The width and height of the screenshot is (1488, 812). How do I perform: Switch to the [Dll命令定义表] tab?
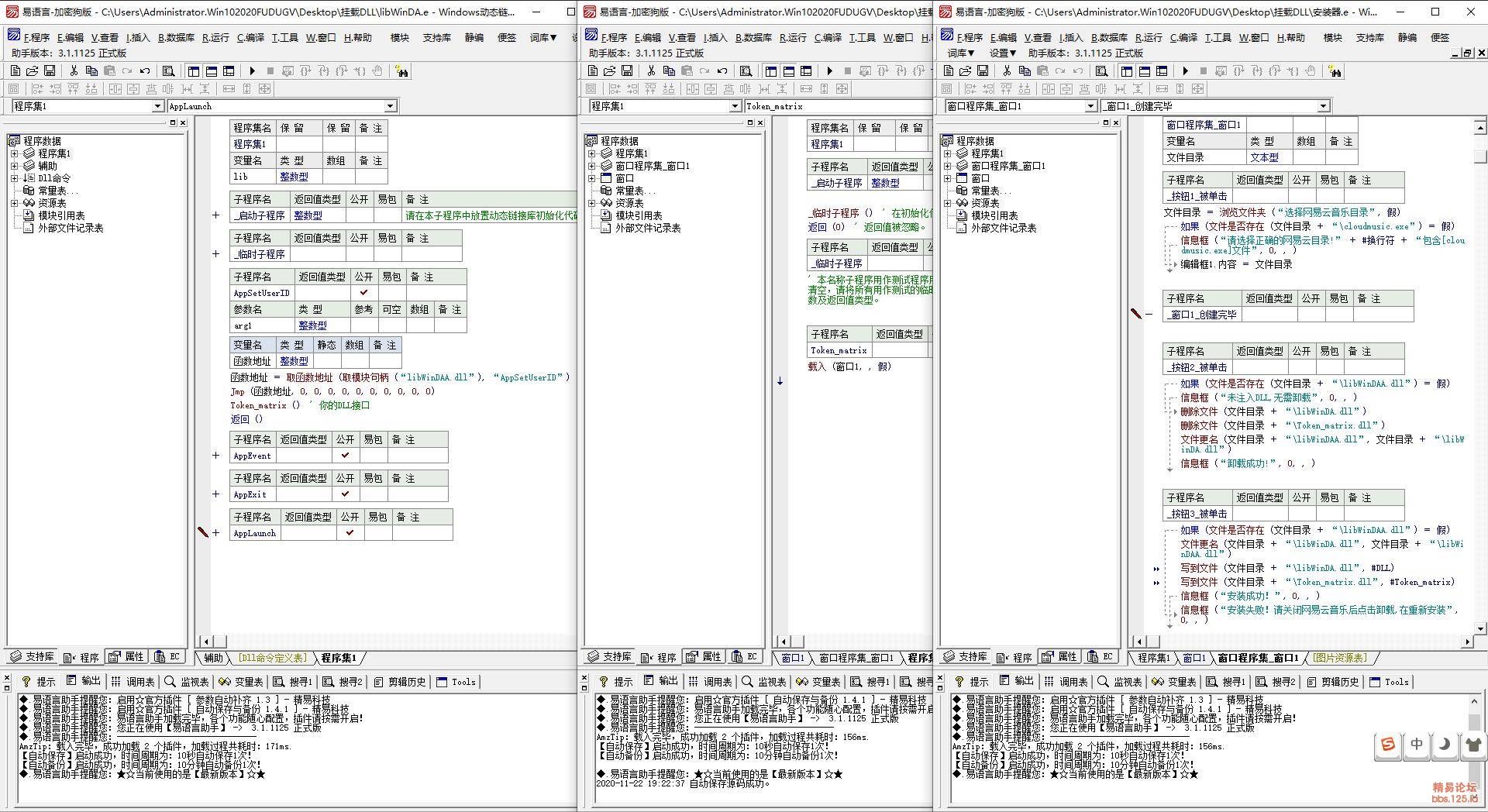coord(272,658)
